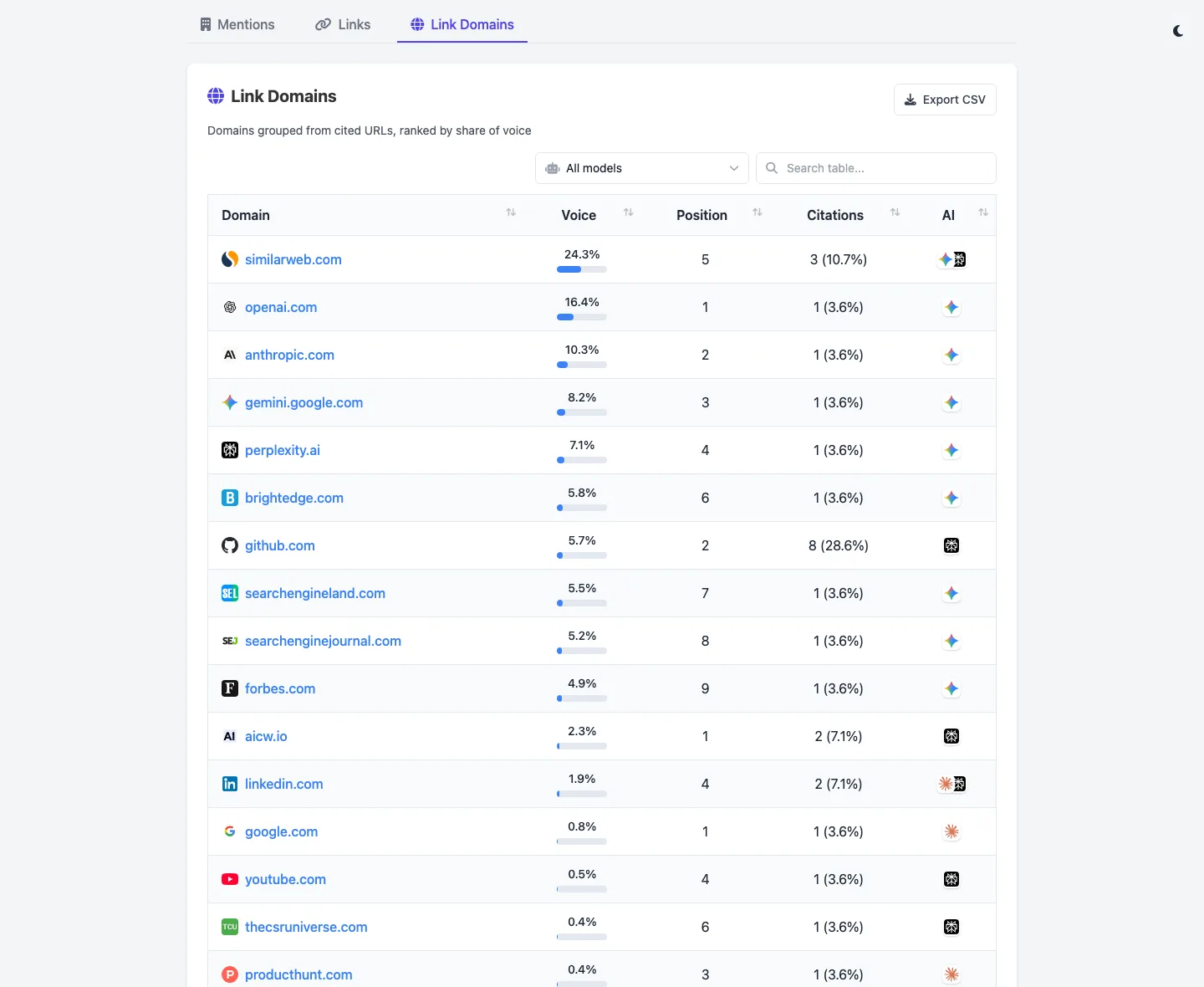Select the Link Domains tab
The height and width of the screenshot is (987, 1204).
point(462,24)
